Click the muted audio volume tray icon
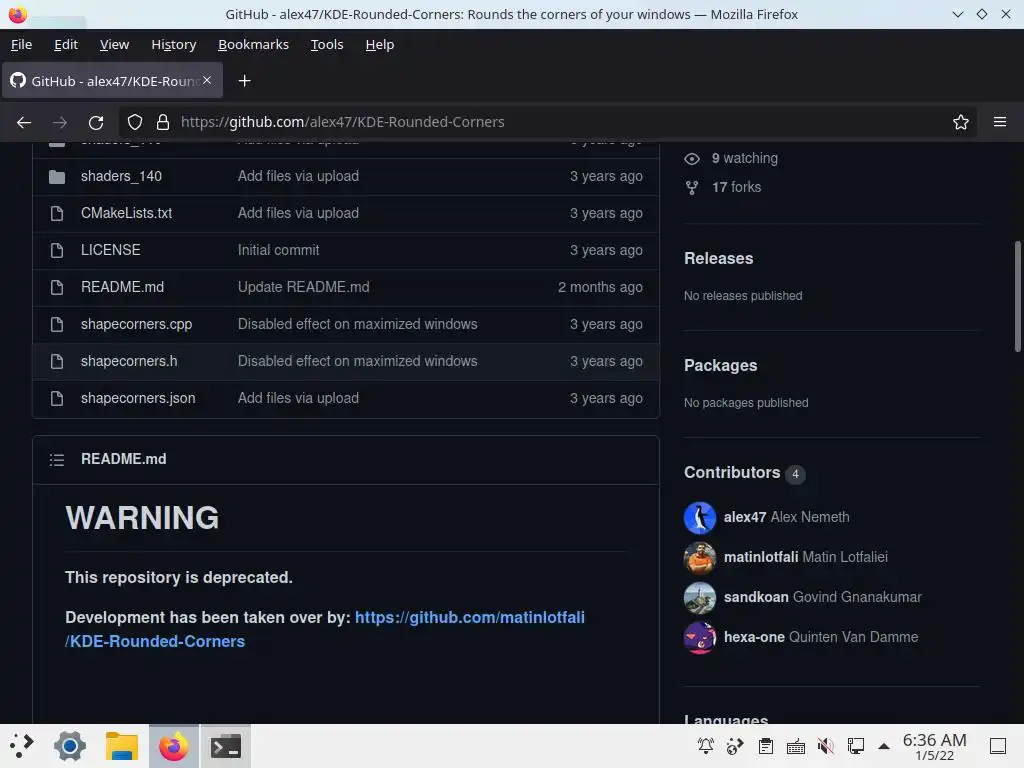1024x768 pixels. [826, 746]
